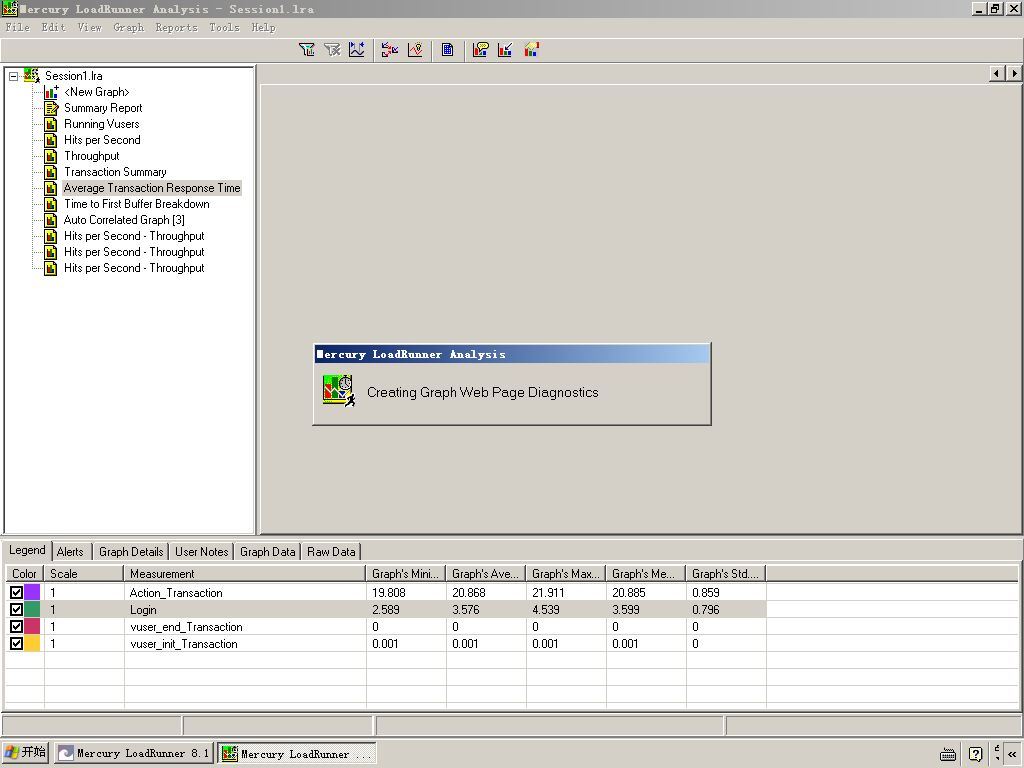1024x768 pixels.
Task: Click the keyboard icon in system tray
Action: (x=948, y=754)
